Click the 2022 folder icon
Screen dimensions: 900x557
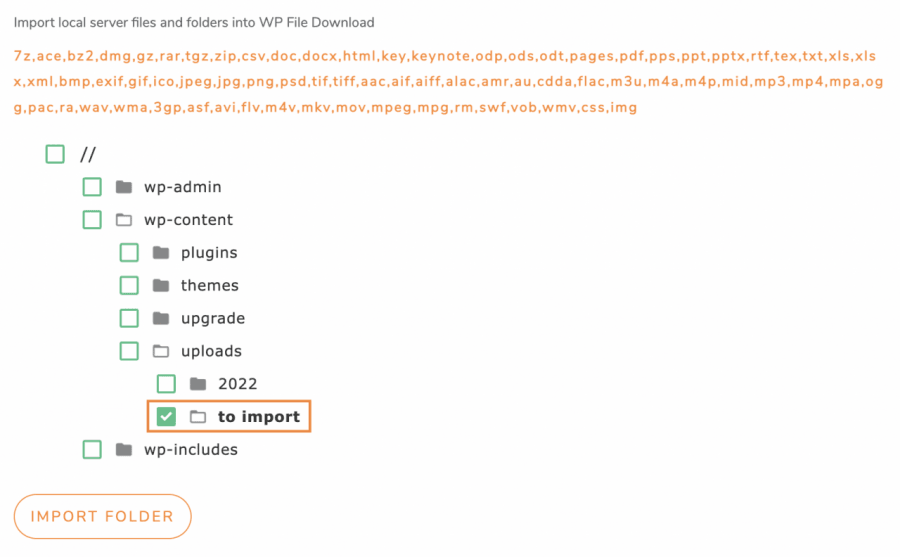[x=197, y=384]
